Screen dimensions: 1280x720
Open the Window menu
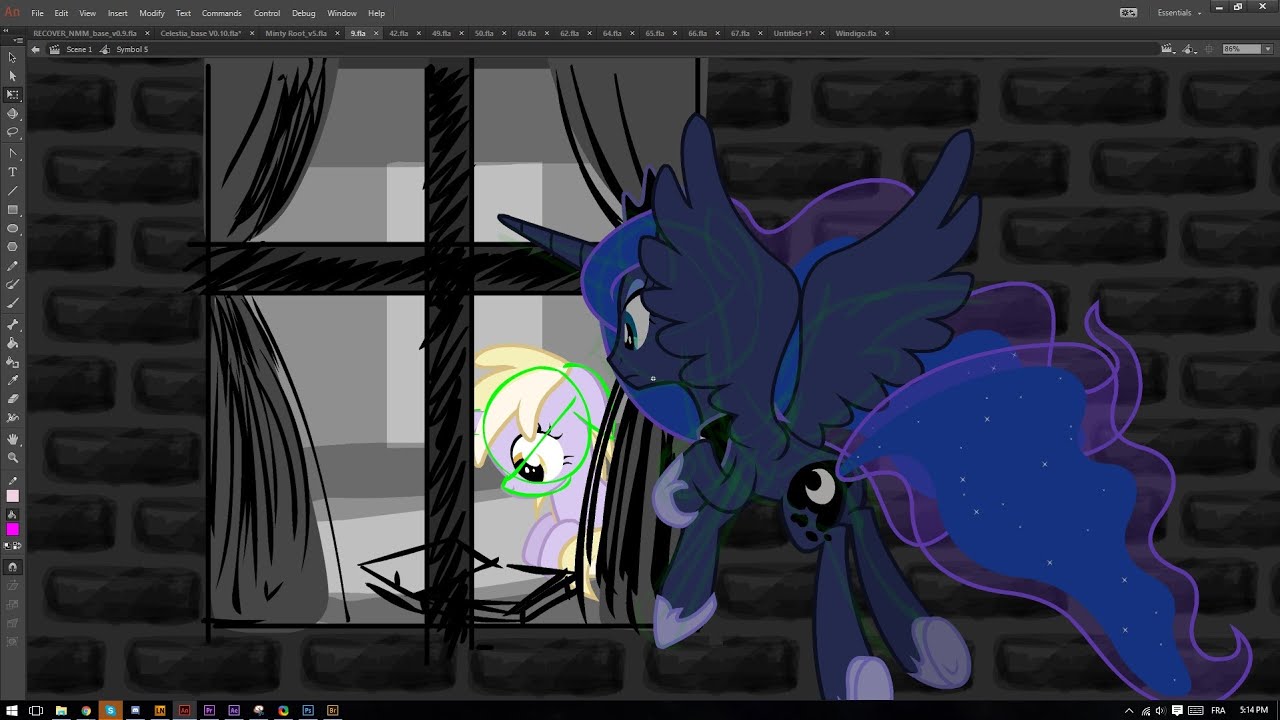[342, 13]
